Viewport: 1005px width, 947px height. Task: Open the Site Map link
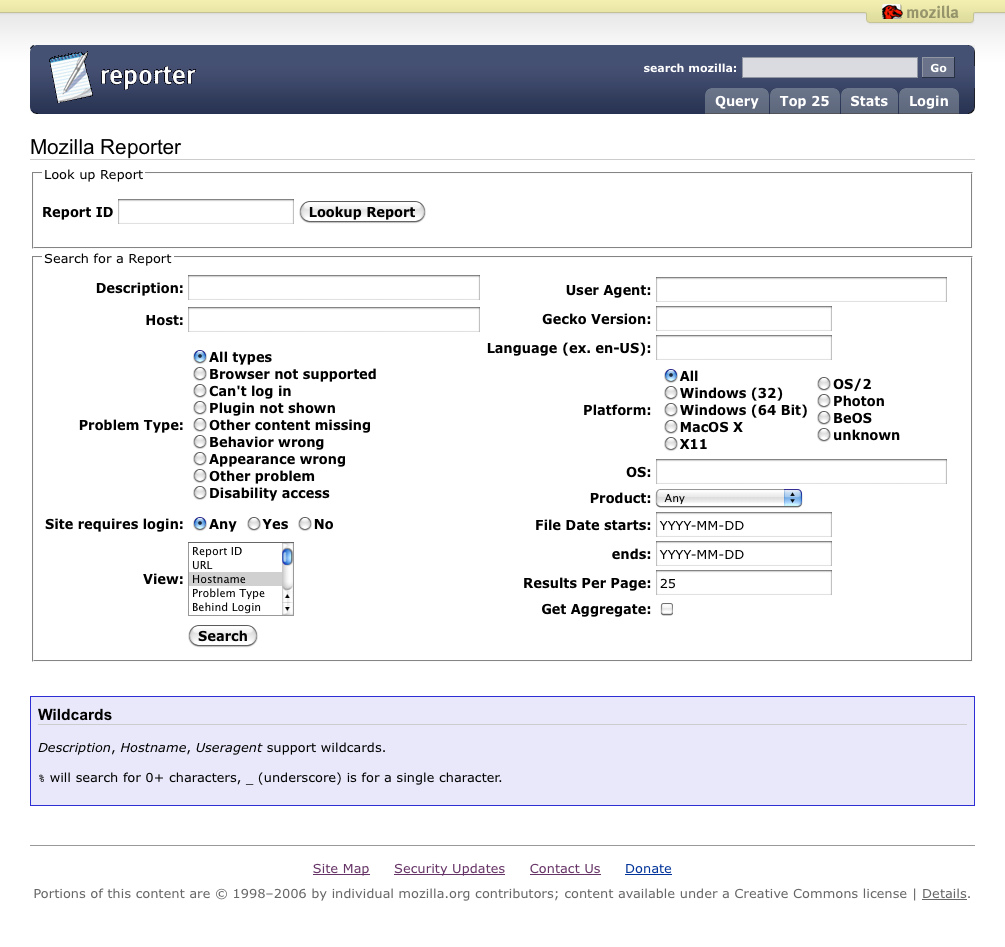(341, 869)
